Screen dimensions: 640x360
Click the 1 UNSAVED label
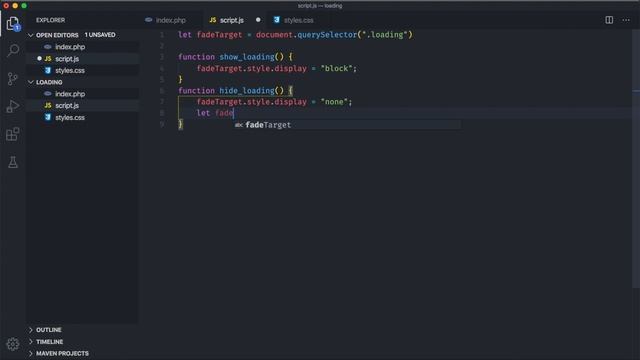100,35
